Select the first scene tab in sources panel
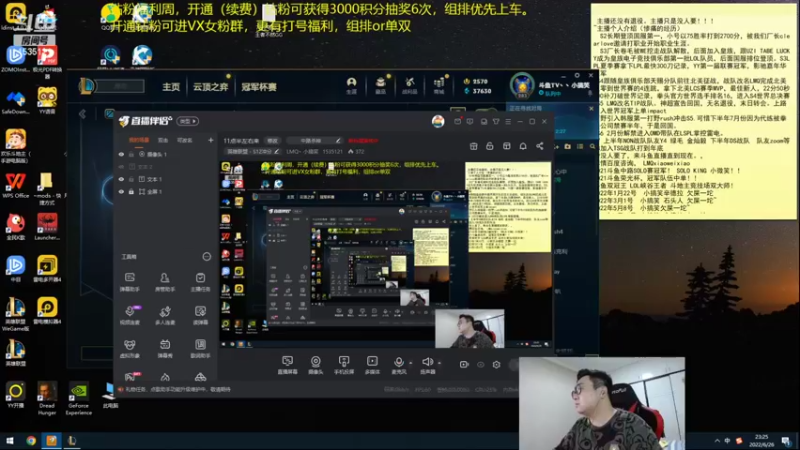Screen dimensions: 800x450 pyautogui.click(x=139, y=140)
